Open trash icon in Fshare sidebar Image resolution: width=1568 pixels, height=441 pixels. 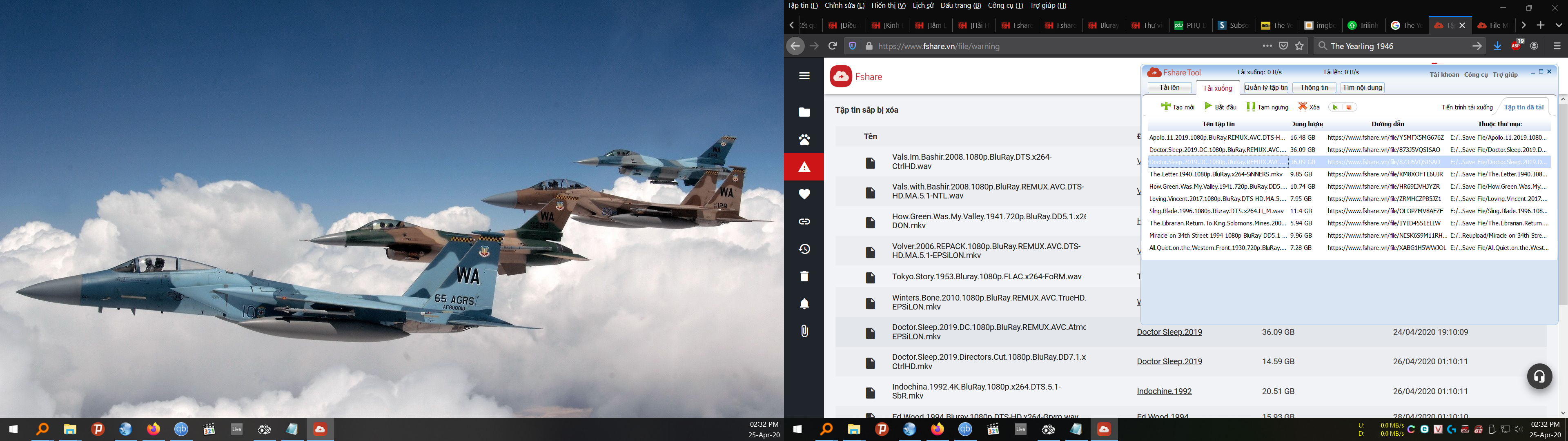pos(804,276)
